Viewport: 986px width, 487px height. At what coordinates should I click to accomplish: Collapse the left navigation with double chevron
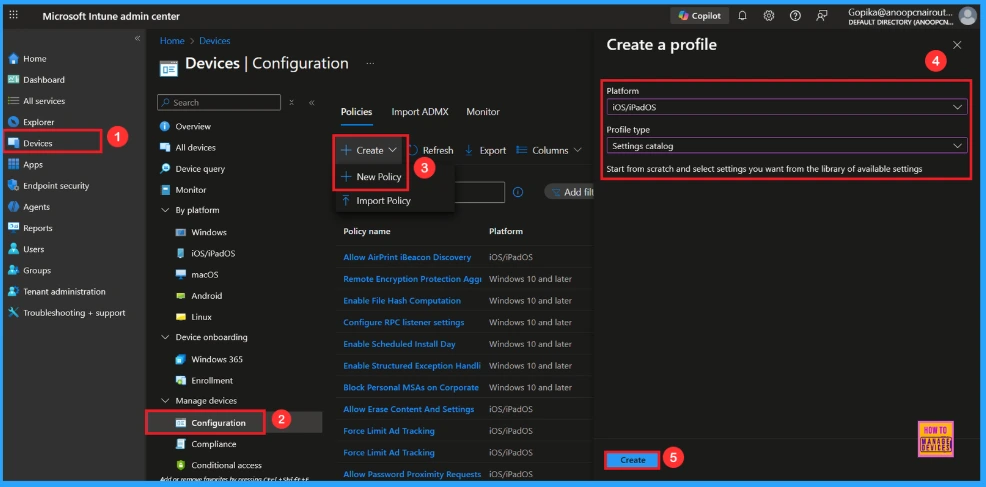click(x=137, y=38)
